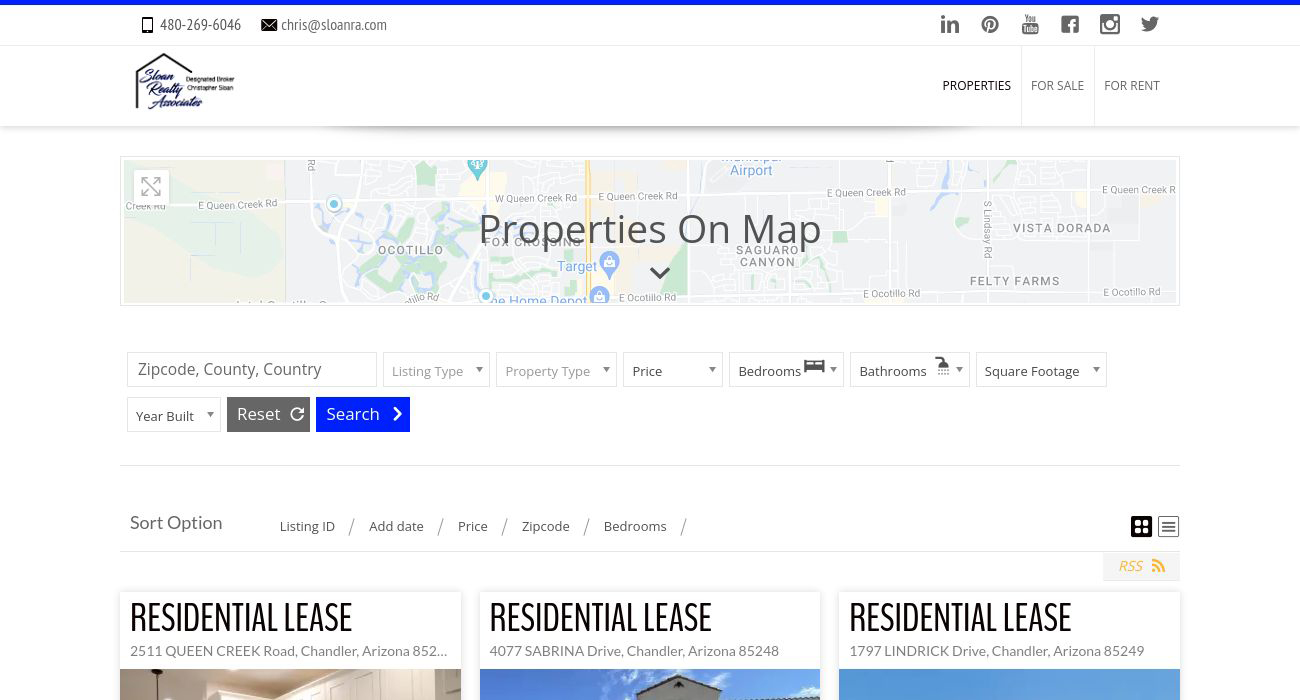Open the Bedrooms filter dropdown
This screenshot has width=1300, height=700.
[786, 369]
